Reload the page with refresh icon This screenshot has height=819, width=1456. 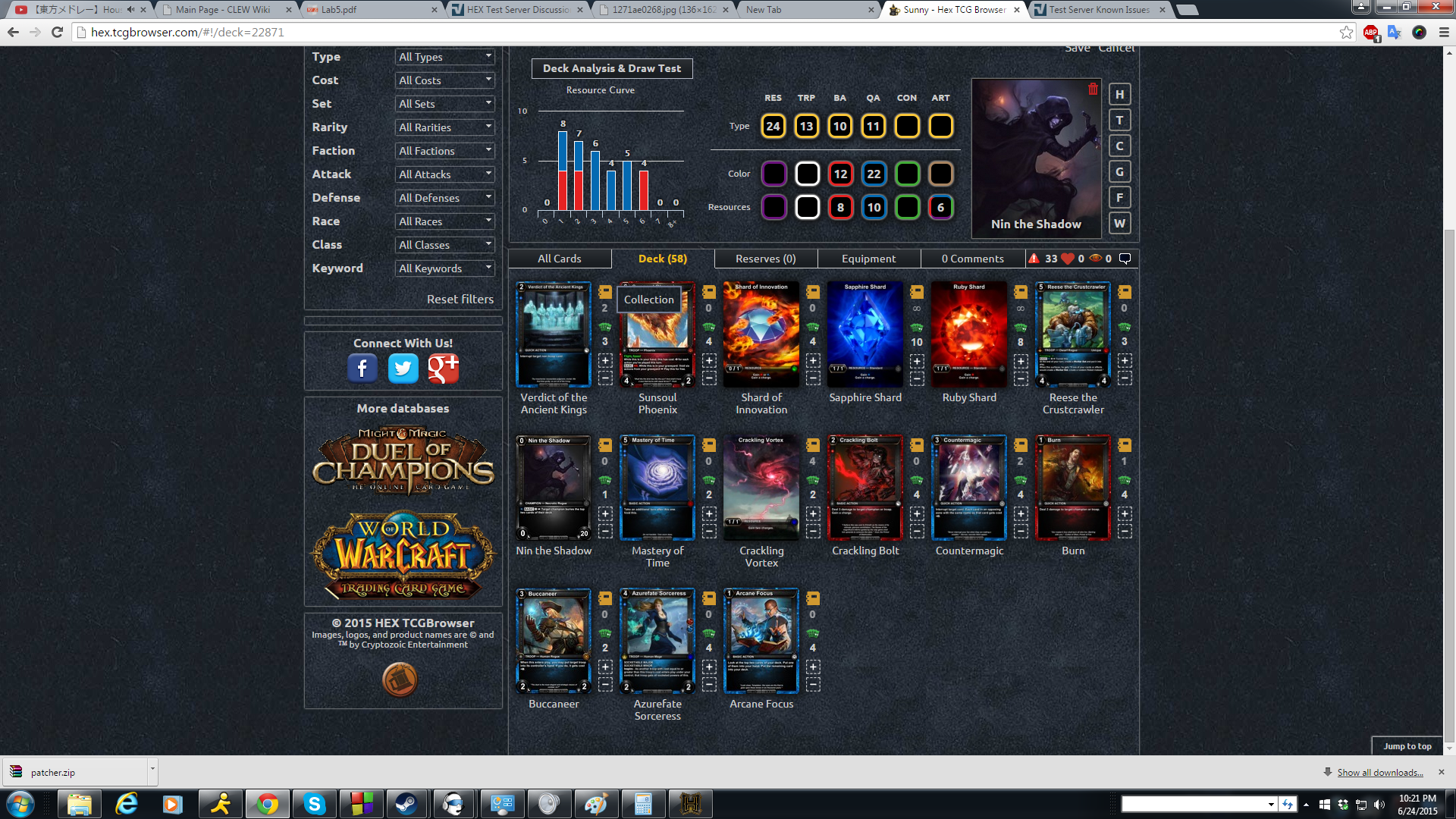(x=57, y=32)
